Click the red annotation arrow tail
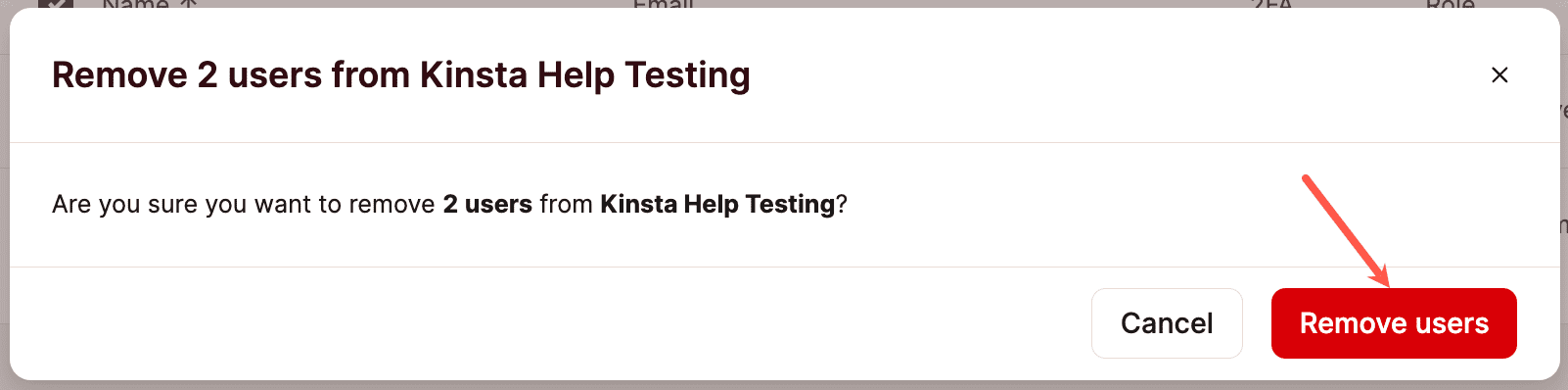This screenshot has width=1568, height=390. [1306, 178]
